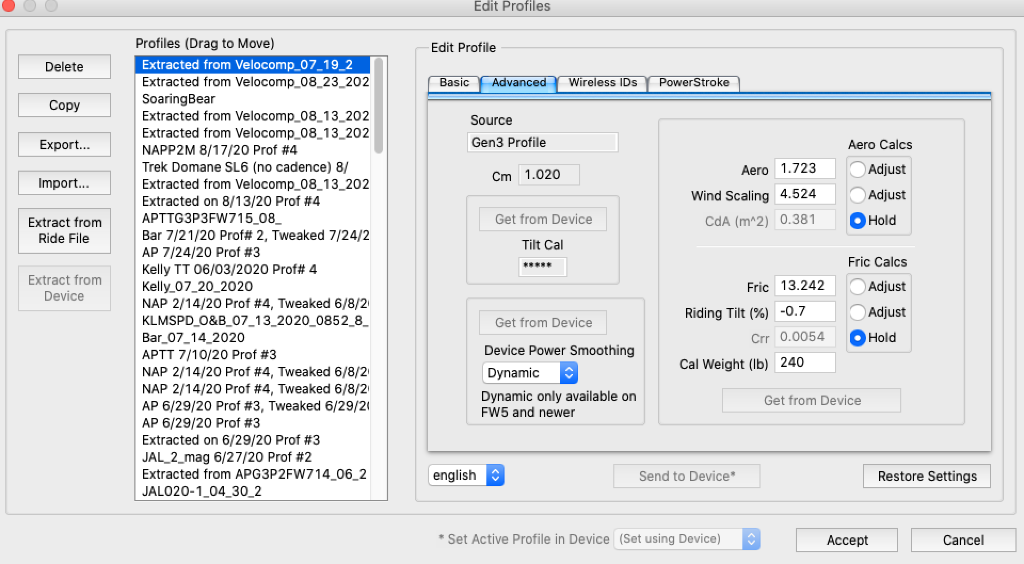Click Extract from Ride File button
This screenshot has width=1024, height=564.
click(64, 231)
